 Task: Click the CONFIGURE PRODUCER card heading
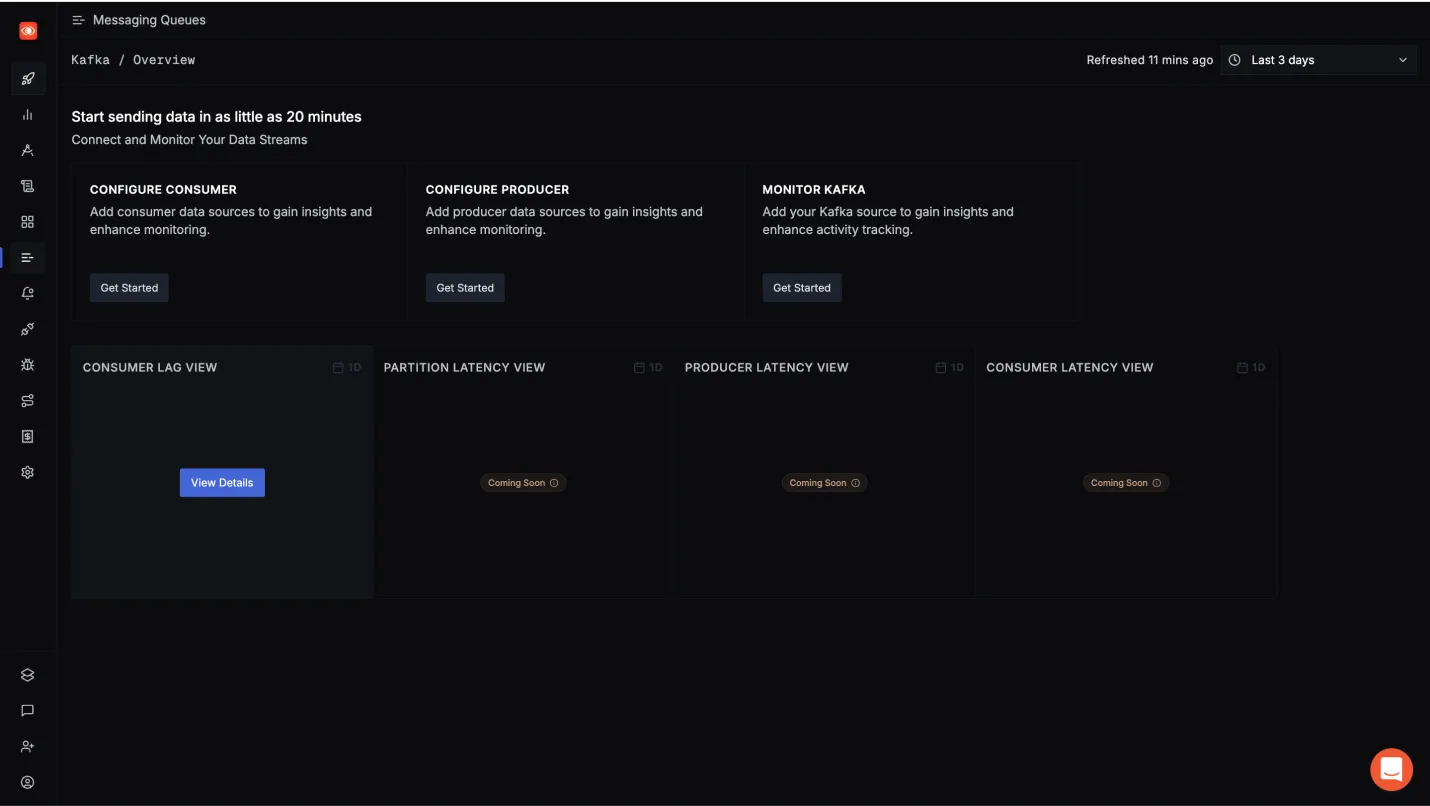497,190
